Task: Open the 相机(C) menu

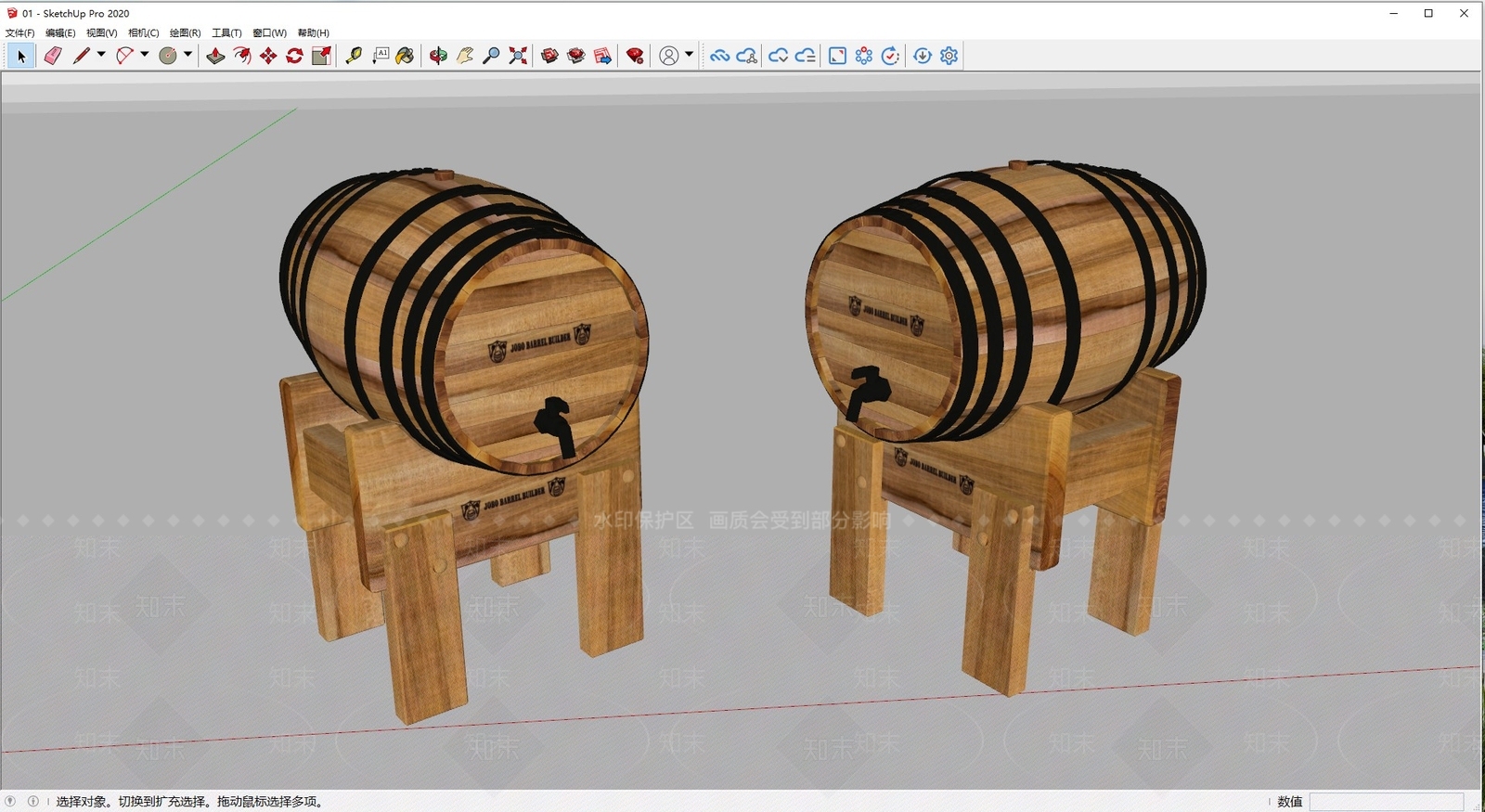Action: 144,32
